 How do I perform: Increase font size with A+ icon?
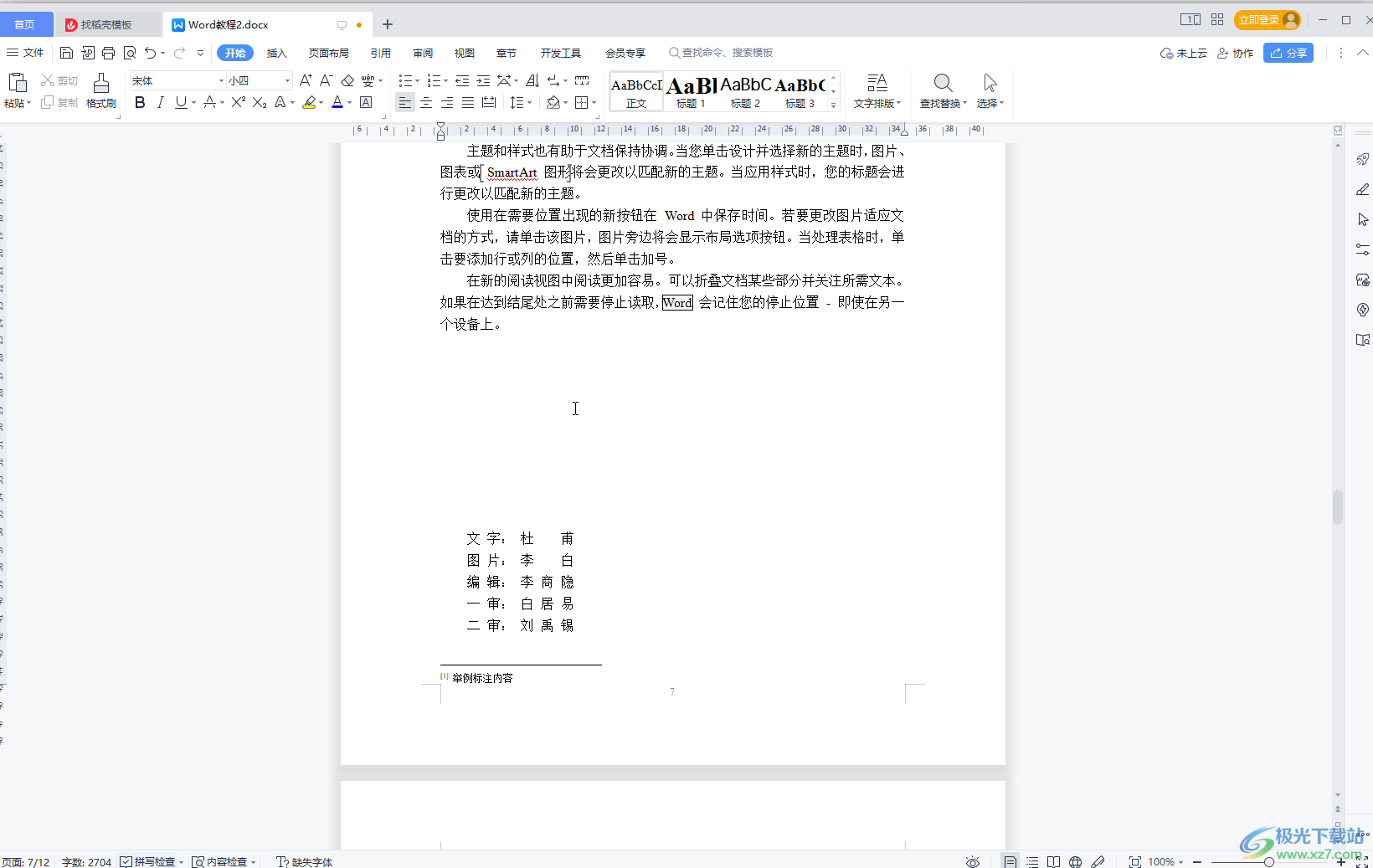[306, 80]
